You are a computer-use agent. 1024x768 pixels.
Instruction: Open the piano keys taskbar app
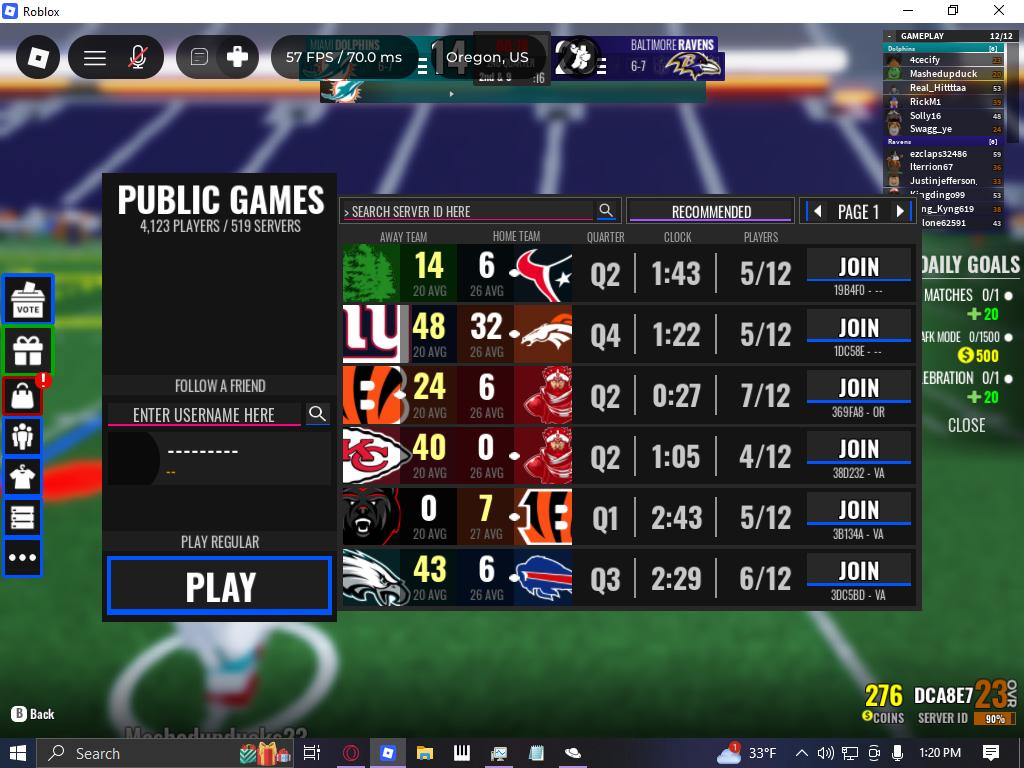pos(462,753)
